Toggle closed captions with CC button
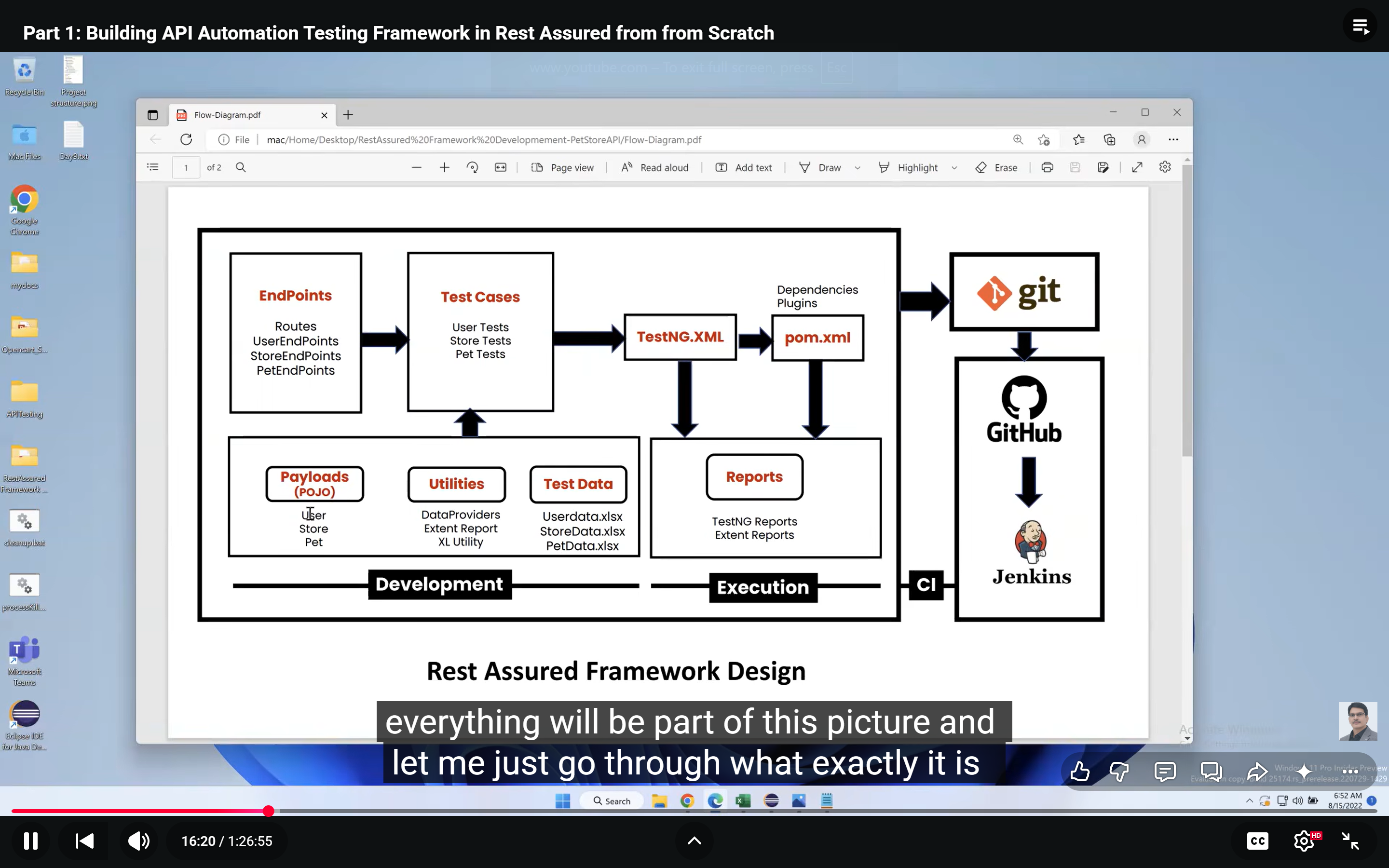 coord(1257,841)
